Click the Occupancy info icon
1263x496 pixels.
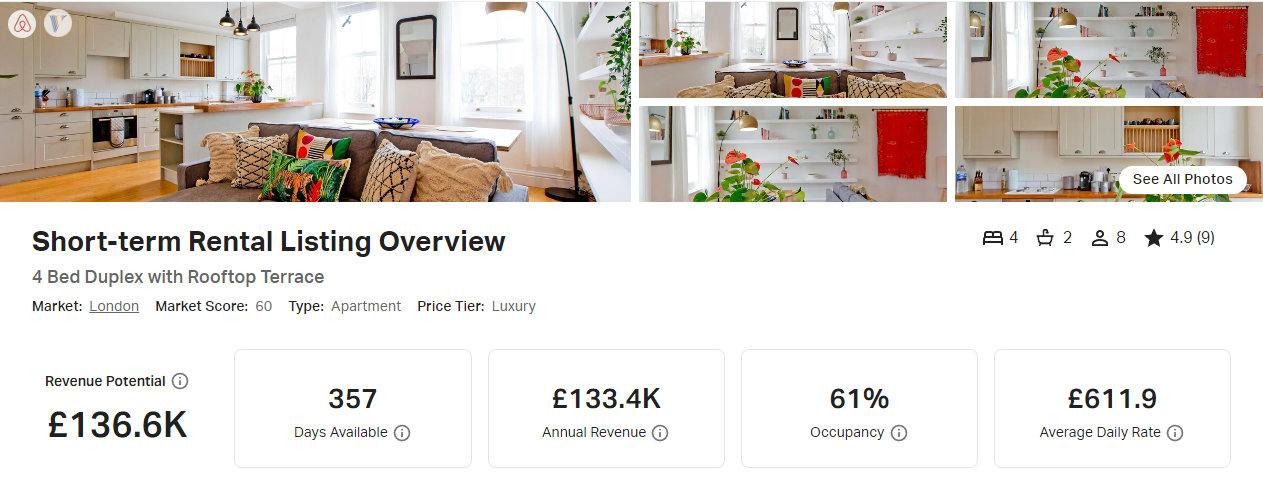pos(899,433)
